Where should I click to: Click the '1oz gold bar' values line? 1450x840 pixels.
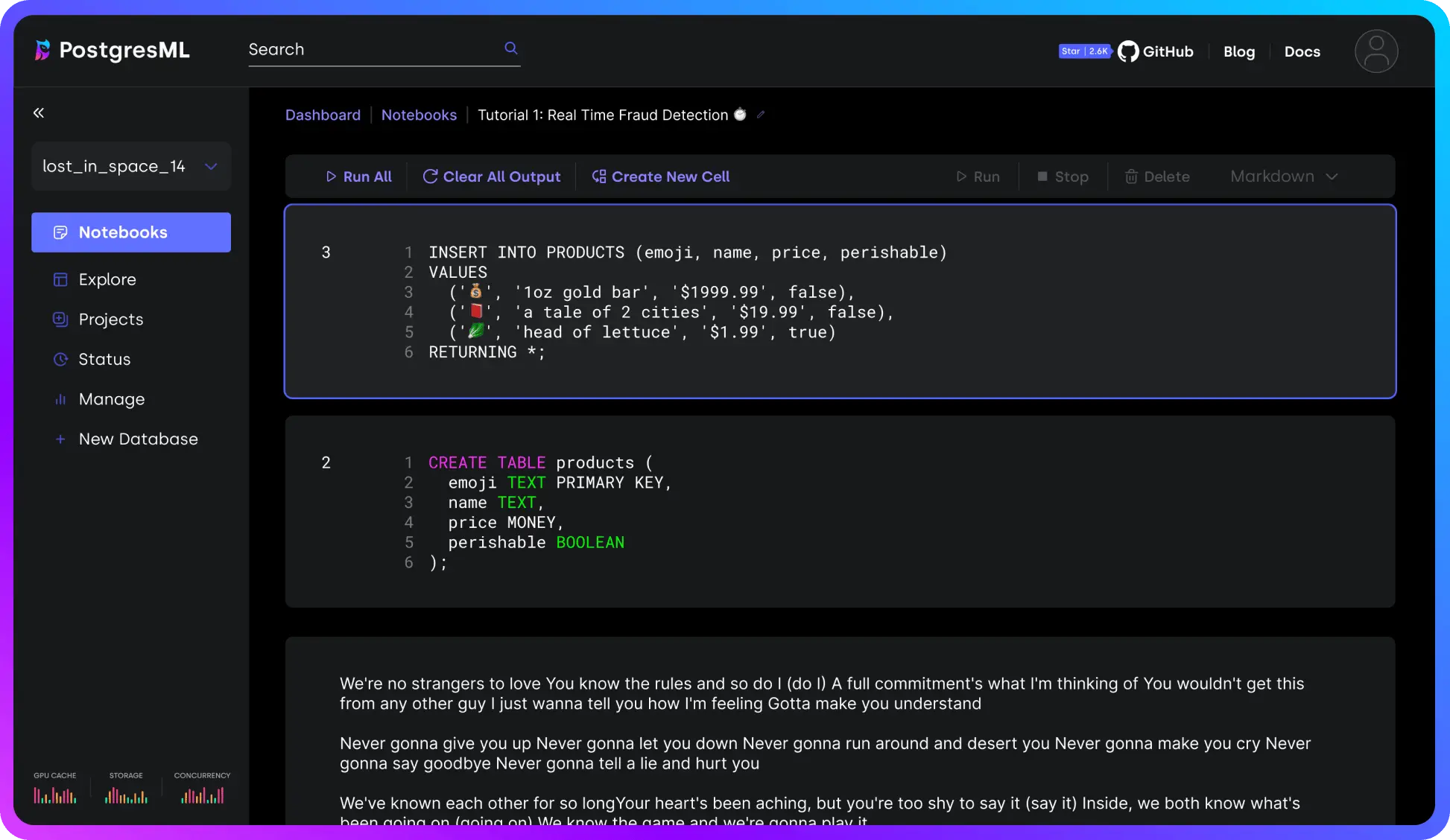pos(652,292)
